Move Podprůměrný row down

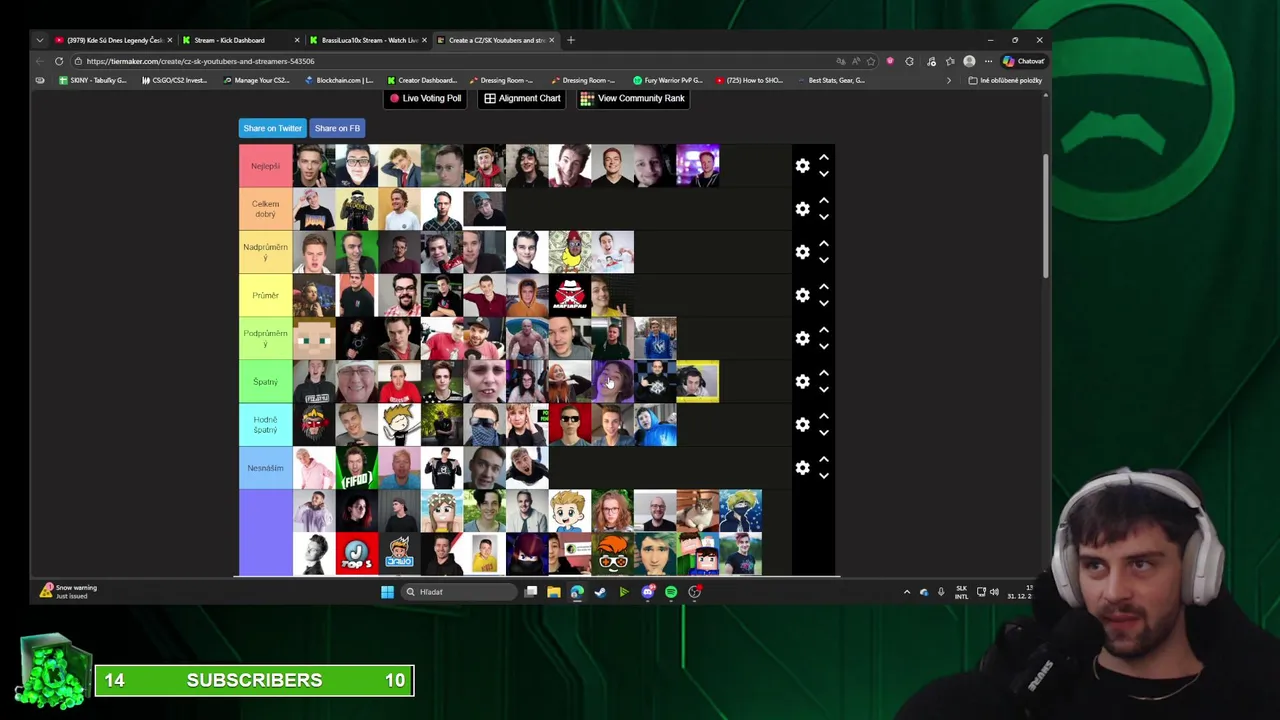click(x=824, y=346)
